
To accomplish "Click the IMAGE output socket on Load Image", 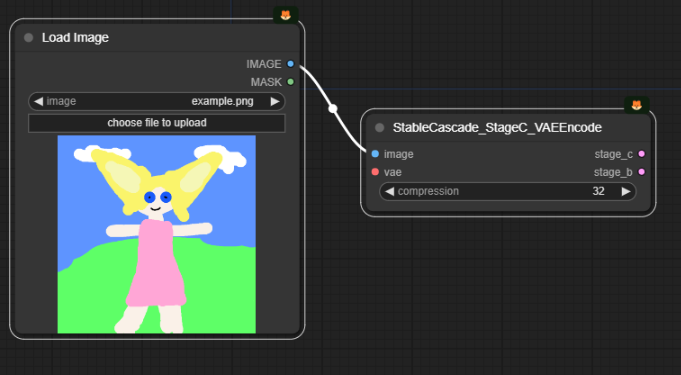I will 291,64.
